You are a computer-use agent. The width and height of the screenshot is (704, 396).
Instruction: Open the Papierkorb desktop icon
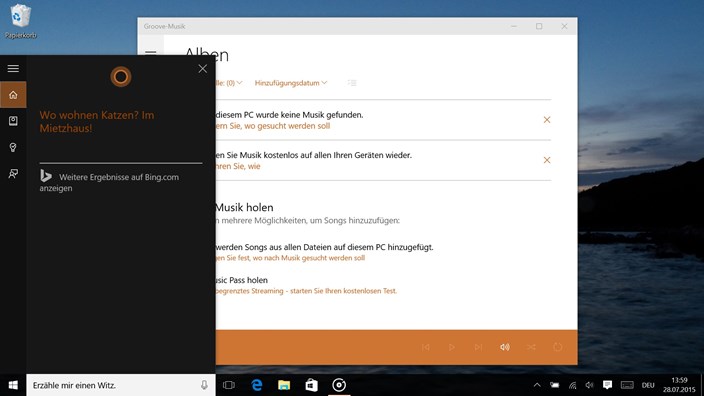pos(20,21)
